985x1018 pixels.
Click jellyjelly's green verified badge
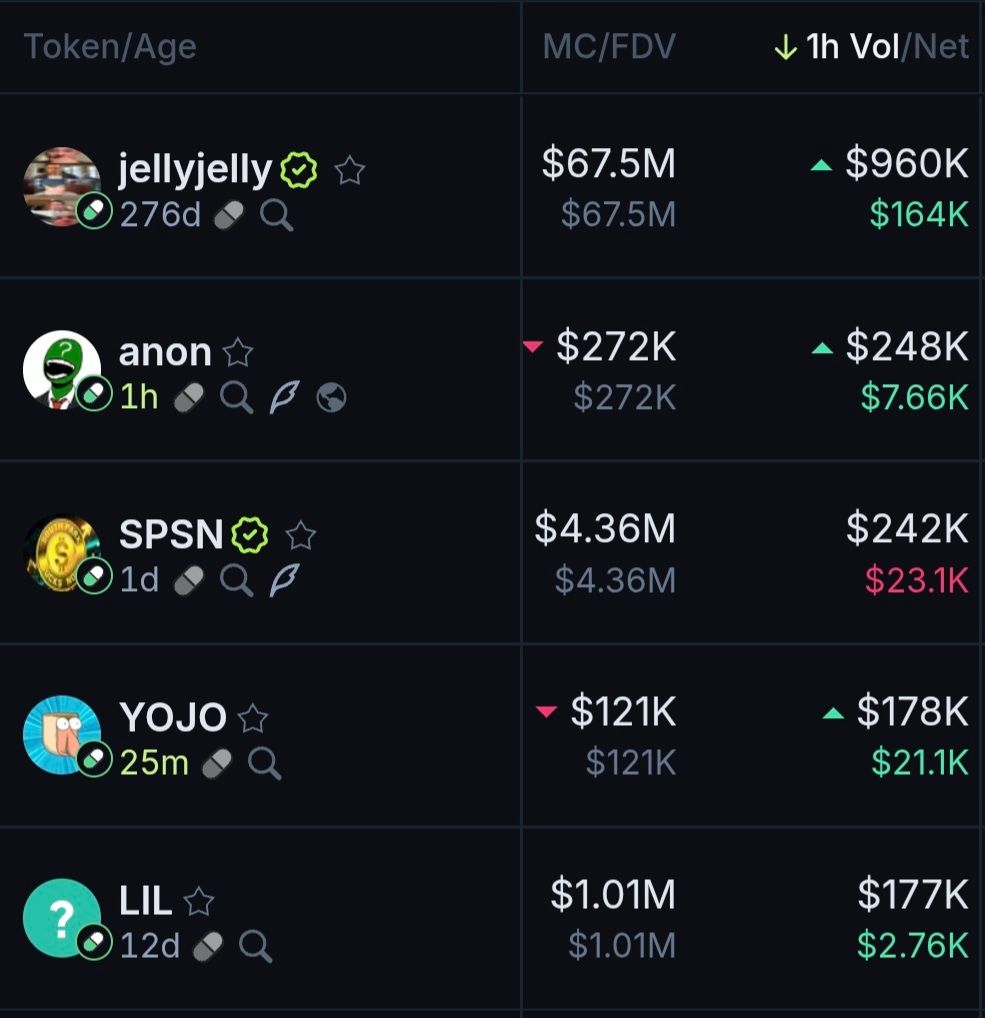[298, 172]
